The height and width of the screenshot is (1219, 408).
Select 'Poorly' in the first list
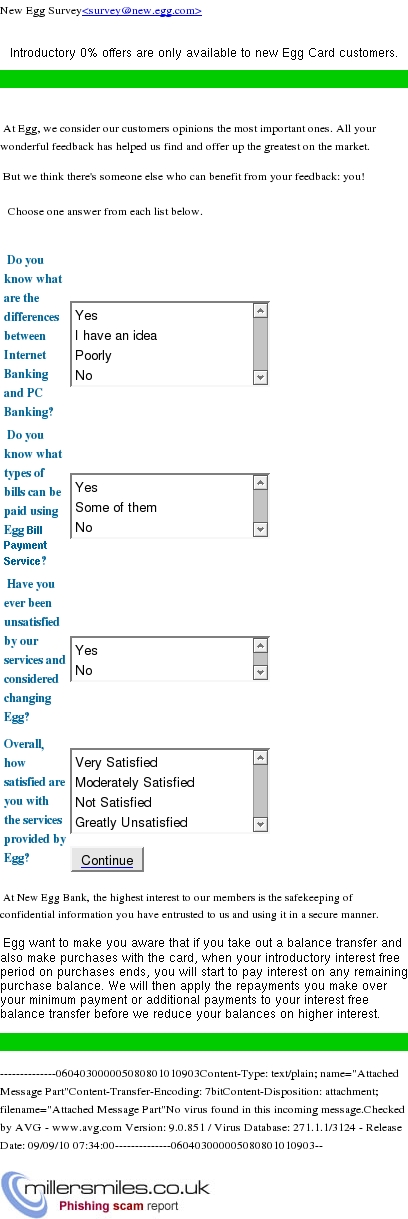[162, 355]
